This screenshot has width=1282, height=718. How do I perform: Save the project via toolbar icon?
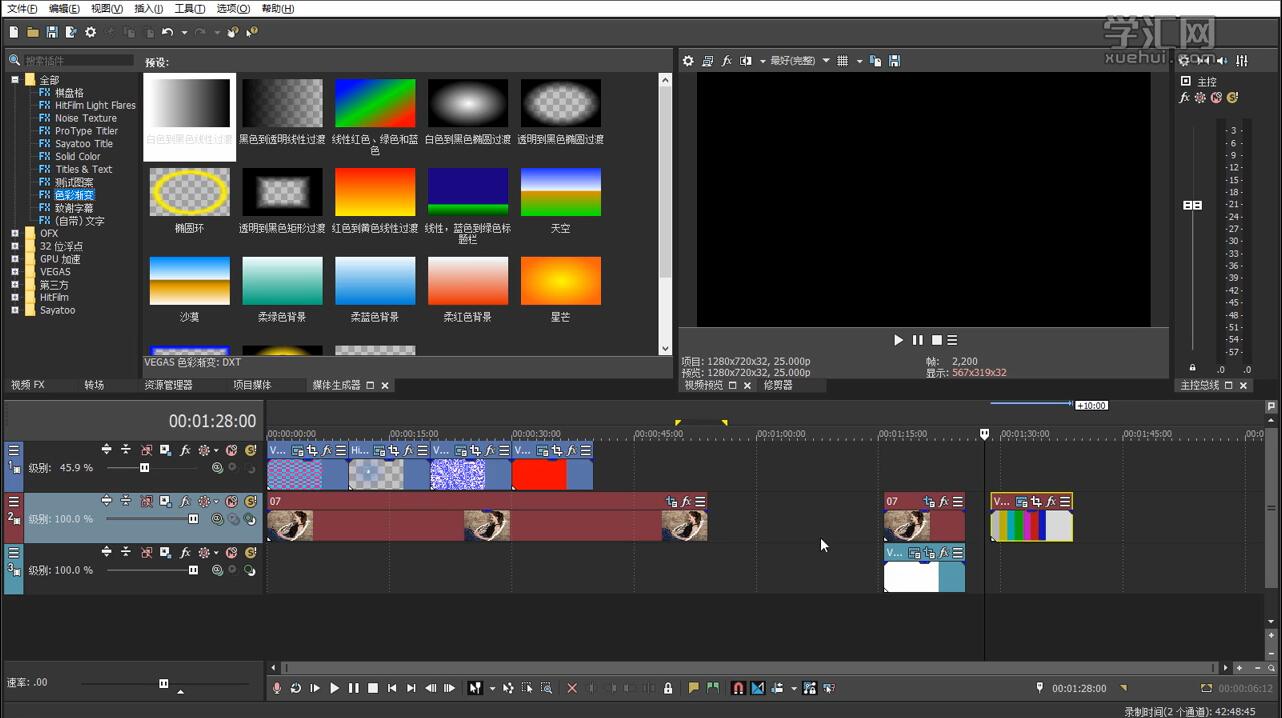click(x=52, y=32)
